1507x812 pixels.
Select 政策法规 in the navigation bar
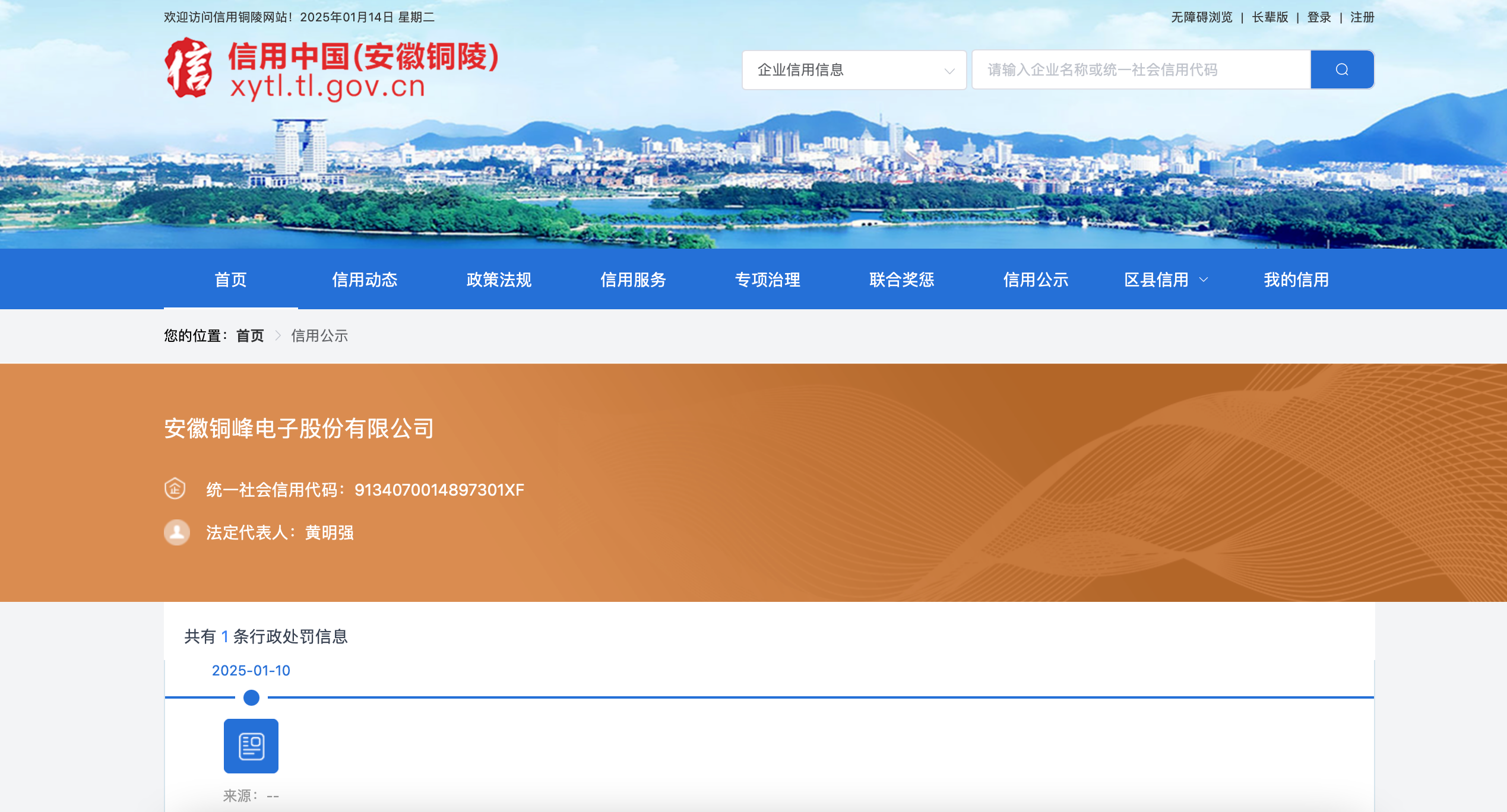[x=499, y=280]
